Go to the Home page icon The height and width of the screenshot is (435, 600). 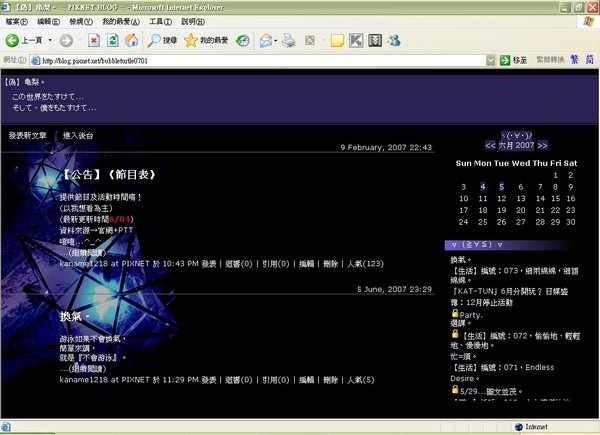[131, 40]
